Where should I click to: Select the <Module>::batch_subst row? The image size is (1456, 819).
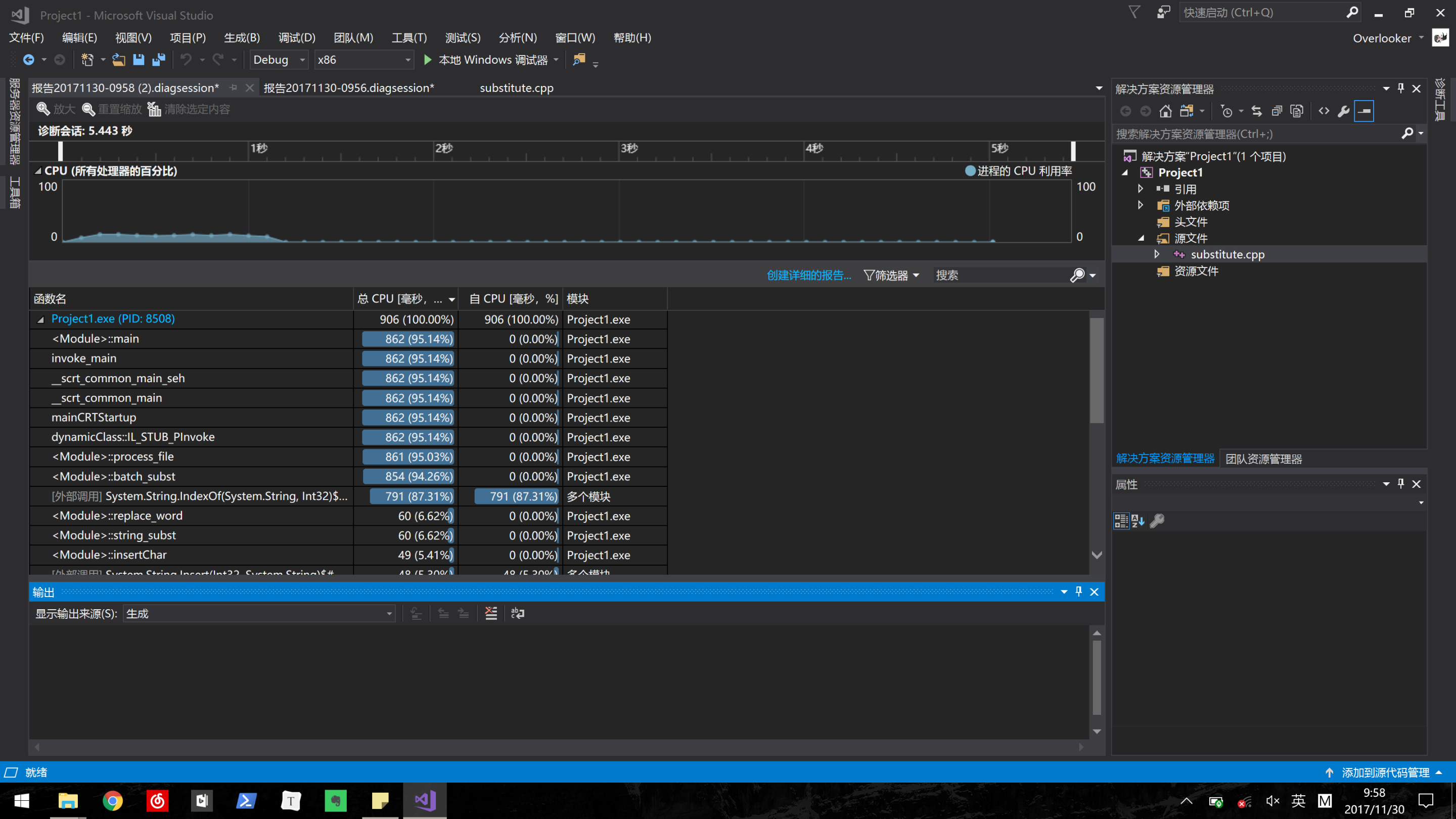(x=348, y=476)
